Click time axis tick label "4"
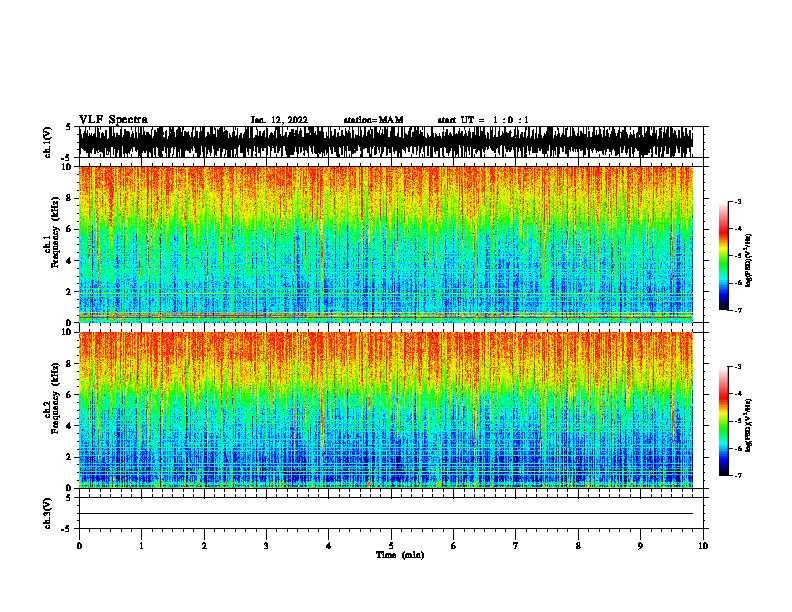This screenshot has width=792, height=612. (x=329, y=546)
